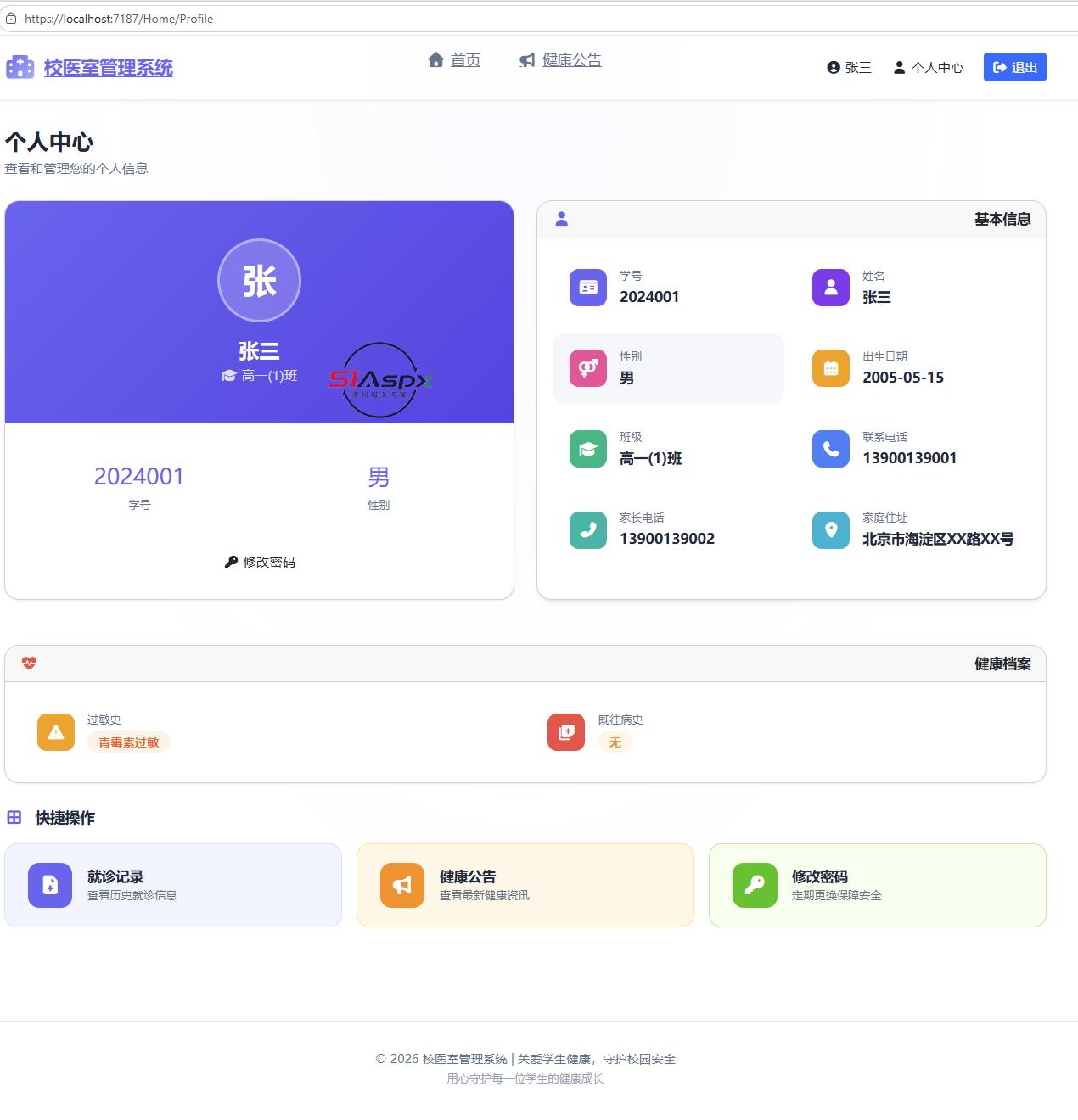Click the 无 tag under 既往病史

(615, 742)
